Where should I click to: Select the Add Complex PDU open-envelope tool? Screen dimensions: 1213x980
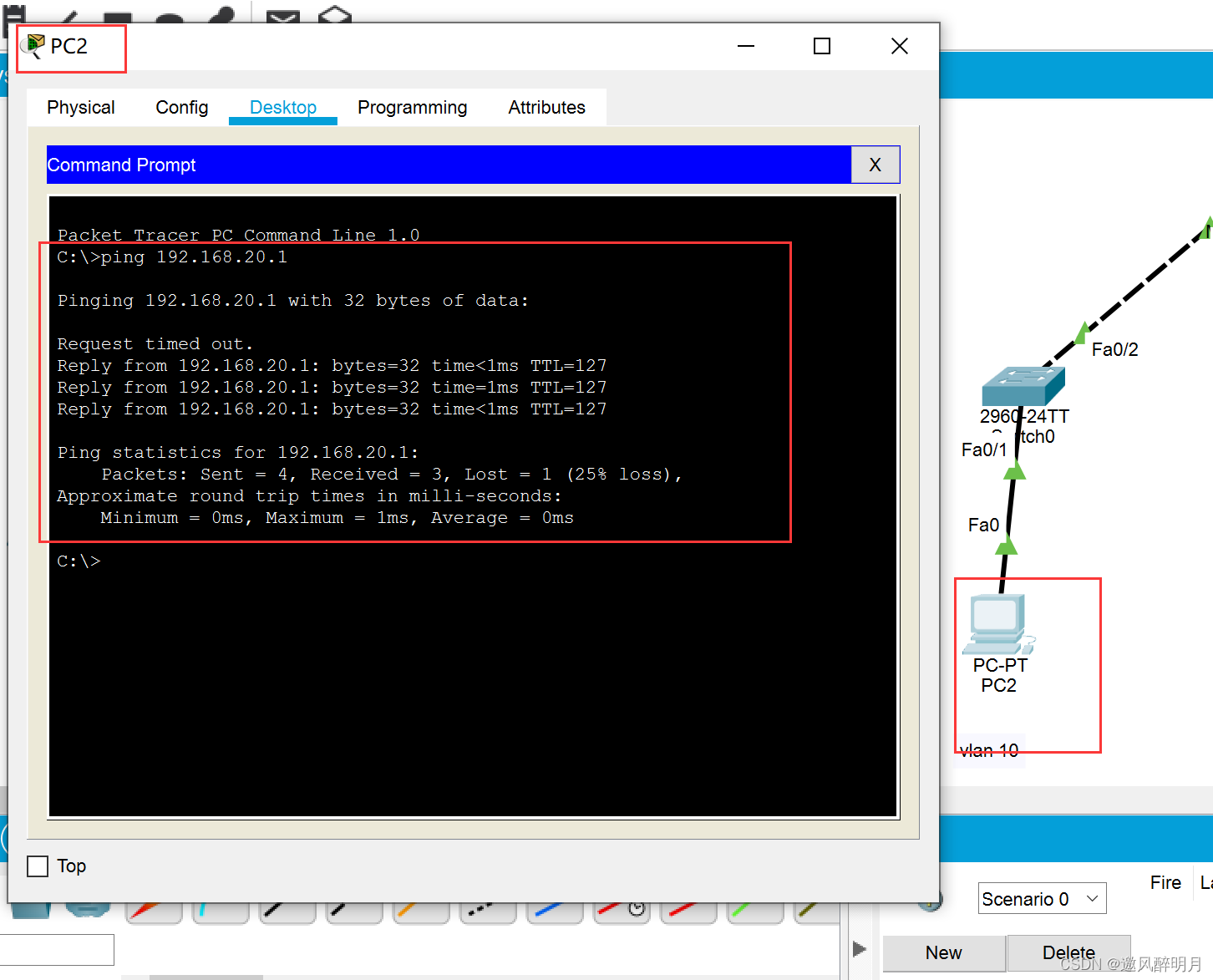[335, 14]
